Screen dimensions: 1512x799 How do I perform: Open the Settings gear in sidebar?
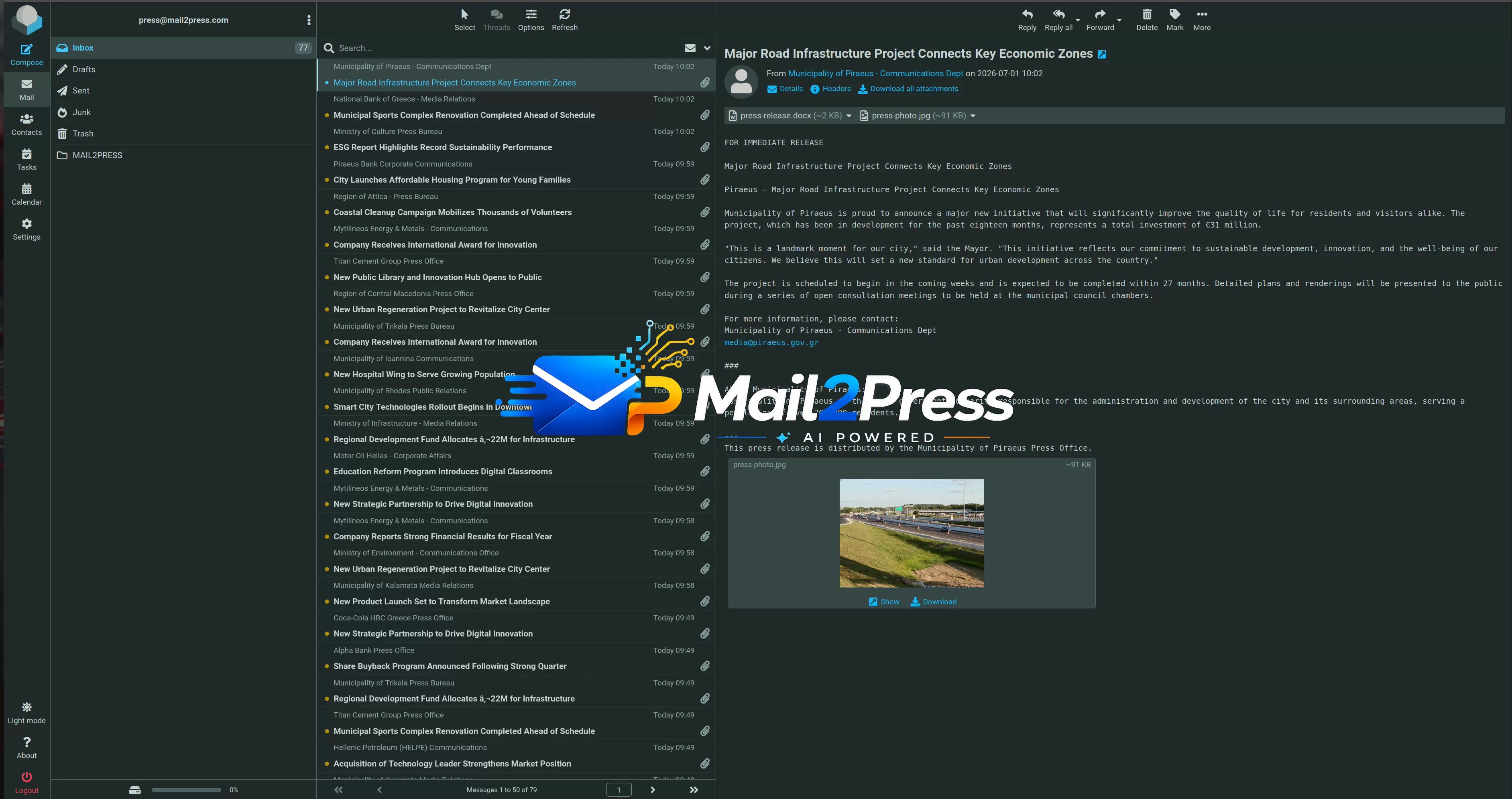[26, 230]
